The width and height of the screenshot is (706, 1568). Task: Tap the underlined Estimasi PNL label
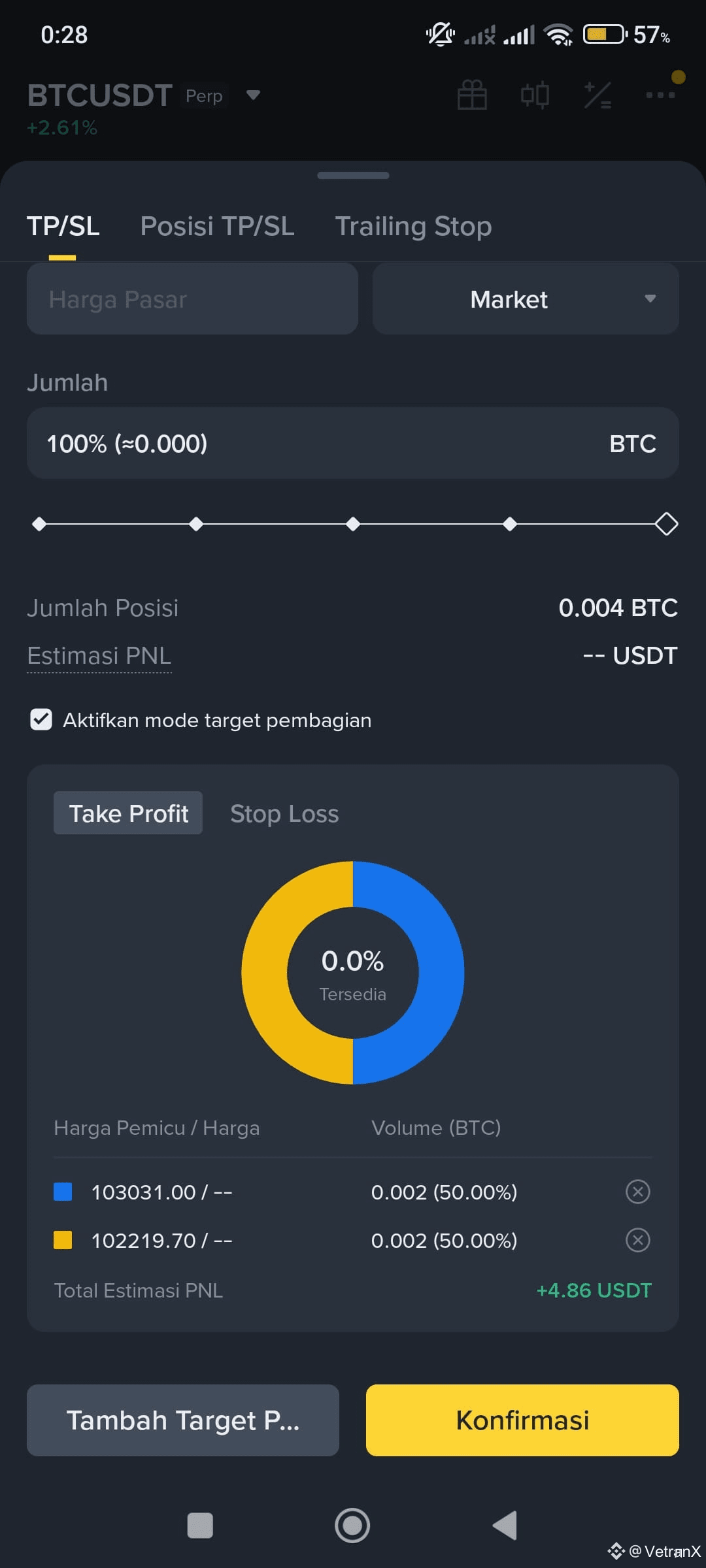point(99,655)
